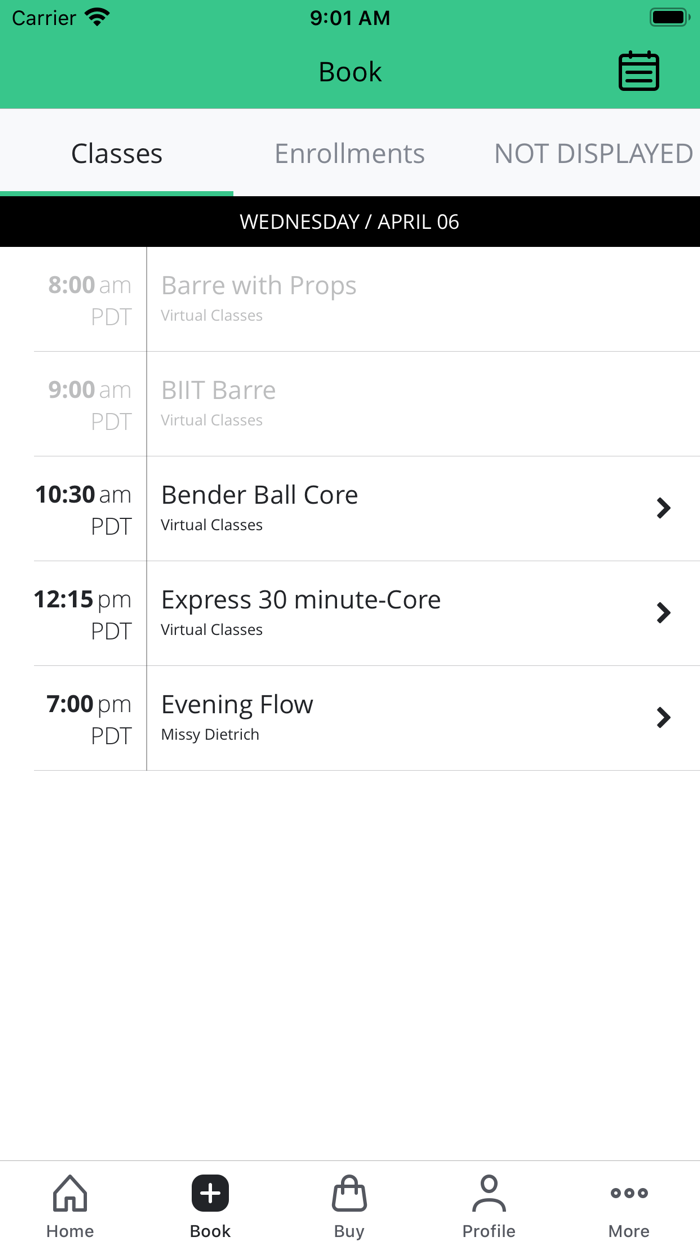700x1244 pixels.
Task: Select the Home icon in bottom navigation
Action: click(69, 1199)
